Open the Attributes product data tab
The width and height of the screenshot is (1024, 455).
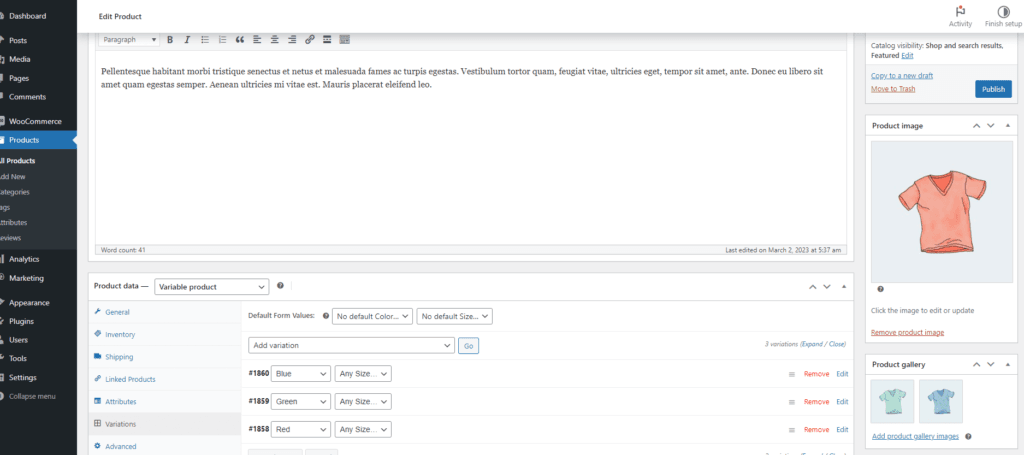click(x=165, y=401)
